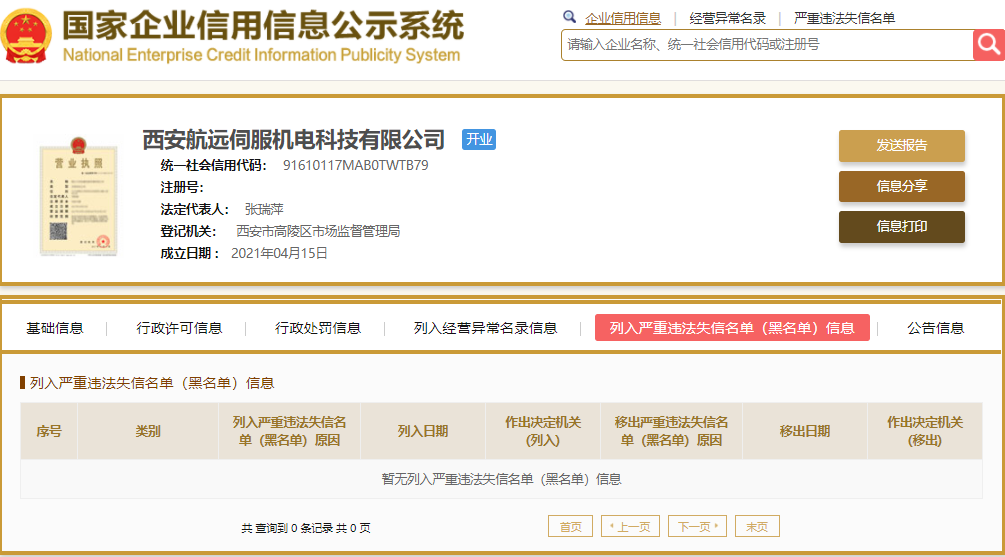The width and height of the screenshot is (1005, 557).
Task: Click the 列入严重违法失信名单（黑名单）原因 column header
Action: tap(290, 431)
